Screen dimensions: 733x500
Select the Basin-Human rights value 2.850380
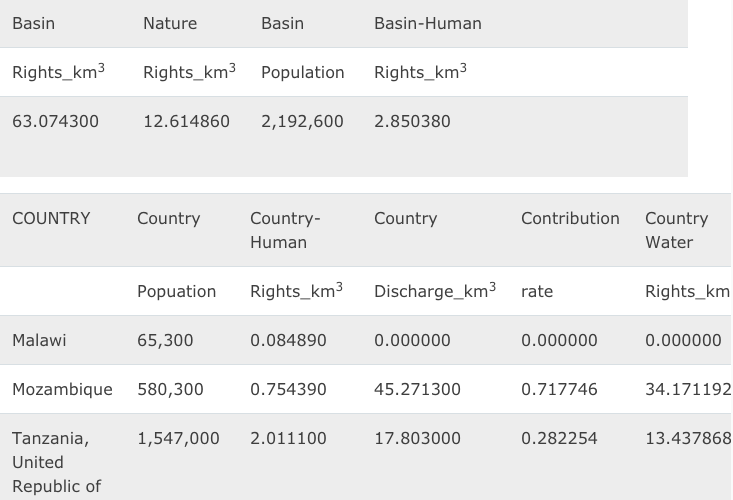412,121
